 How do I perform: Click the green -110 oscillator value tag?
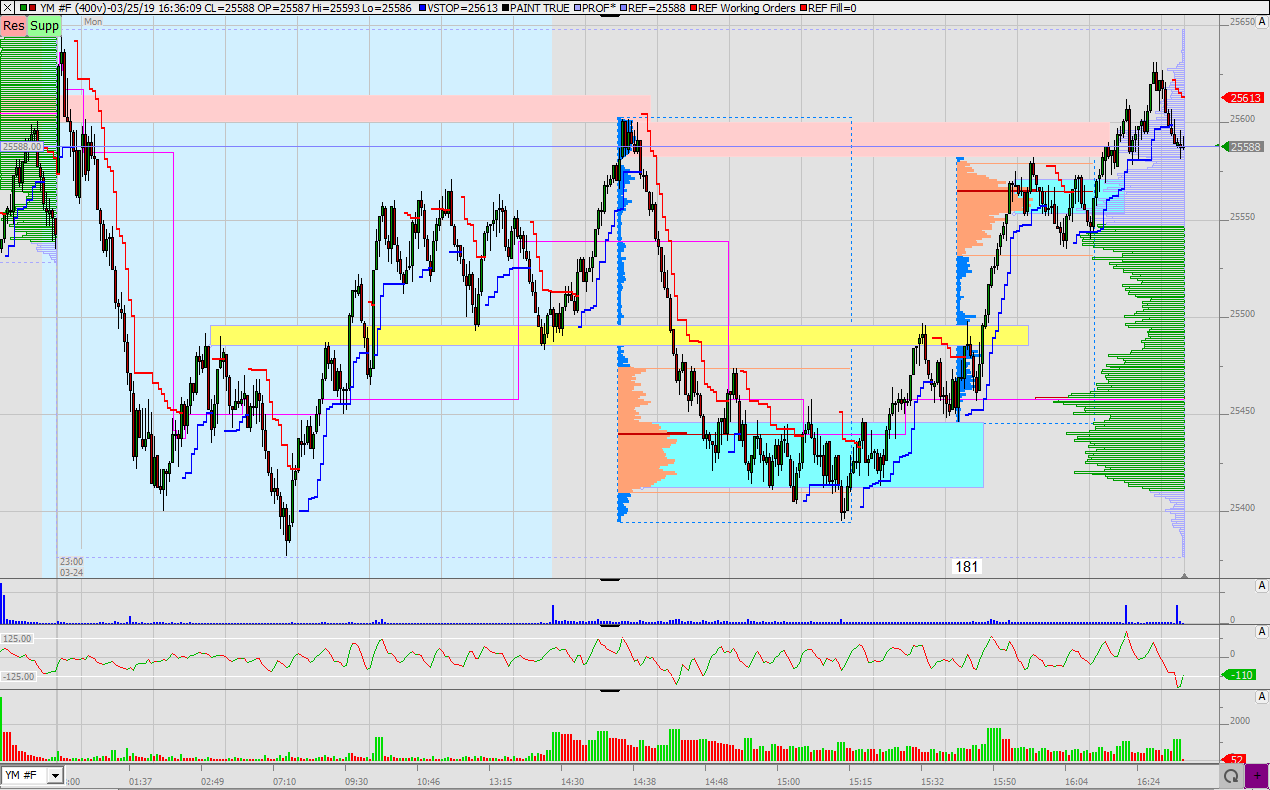coord(1238,675)
